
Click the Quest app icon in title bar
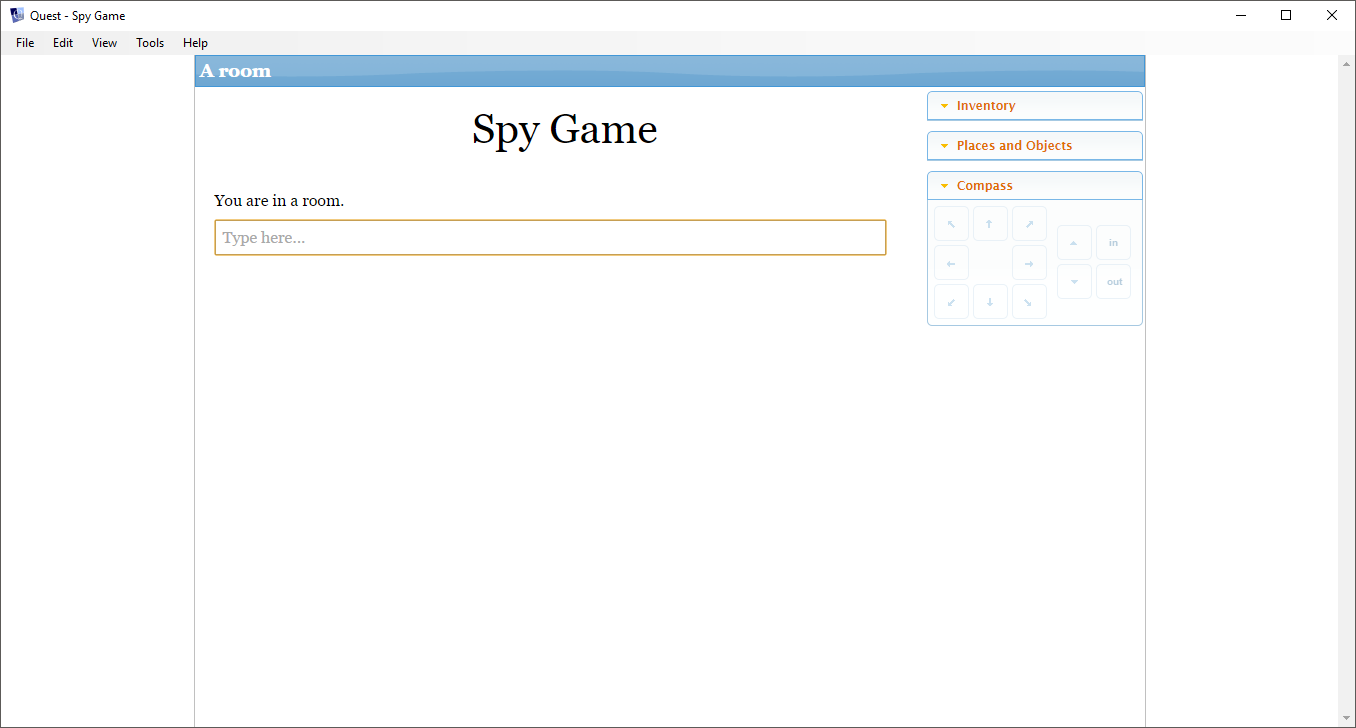(17, 15)
